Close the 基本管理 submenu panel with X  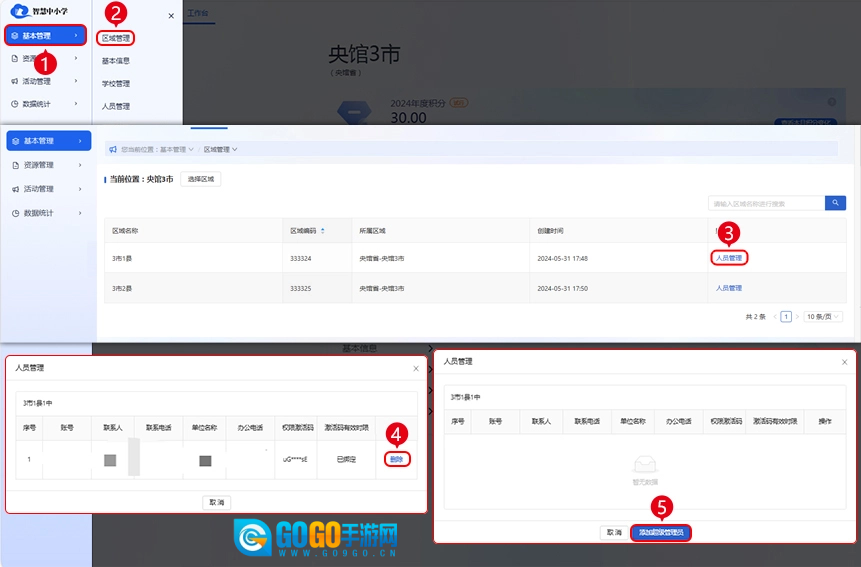point(171,16)
